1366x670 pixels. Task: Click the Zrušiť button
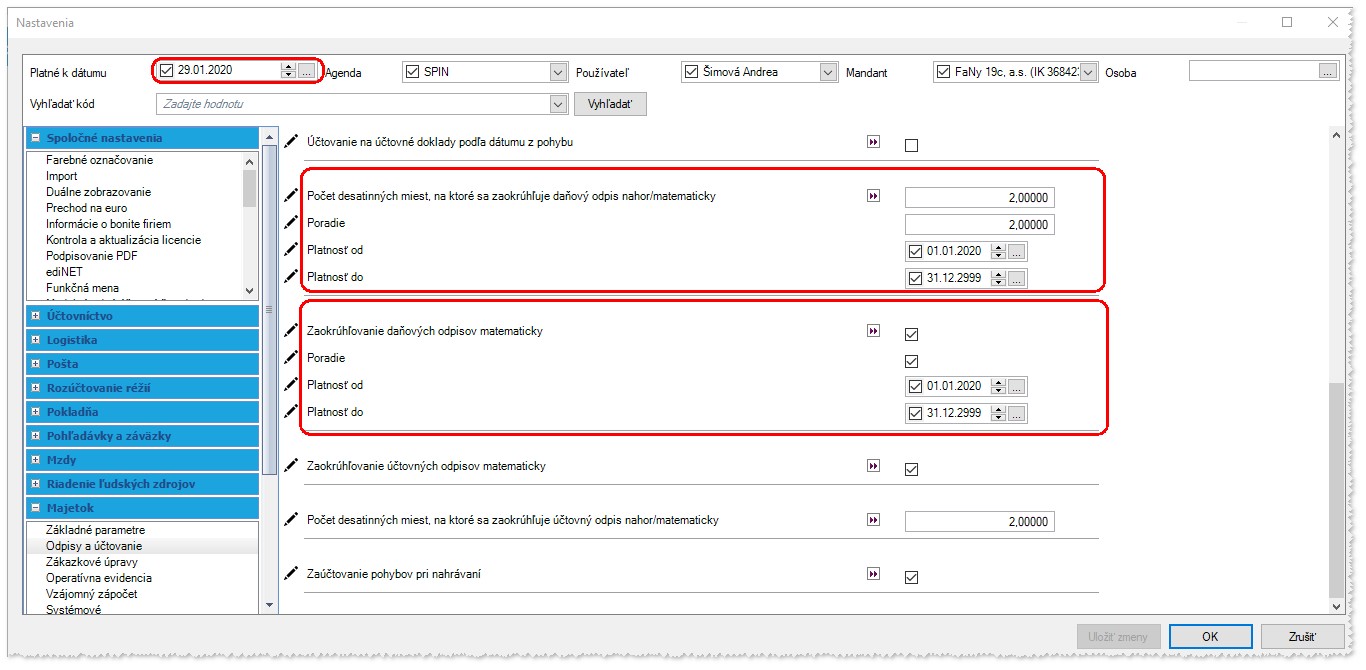[1302, 637]
